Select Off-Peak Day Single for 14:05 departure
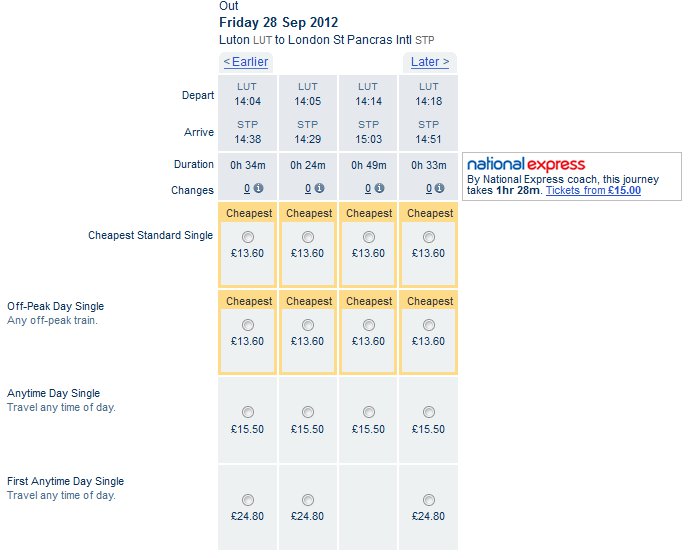This screenshot has height=558, width=694. pos(308,325)
